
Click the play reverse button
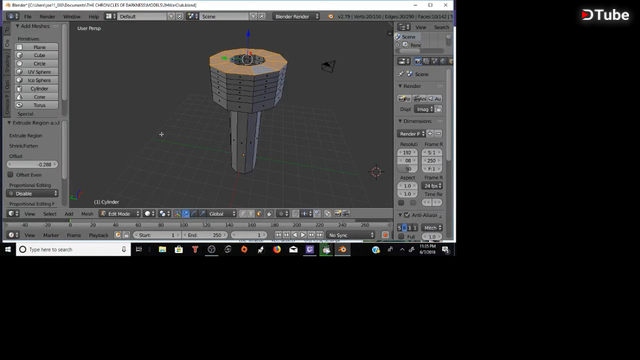click(295, 235)
